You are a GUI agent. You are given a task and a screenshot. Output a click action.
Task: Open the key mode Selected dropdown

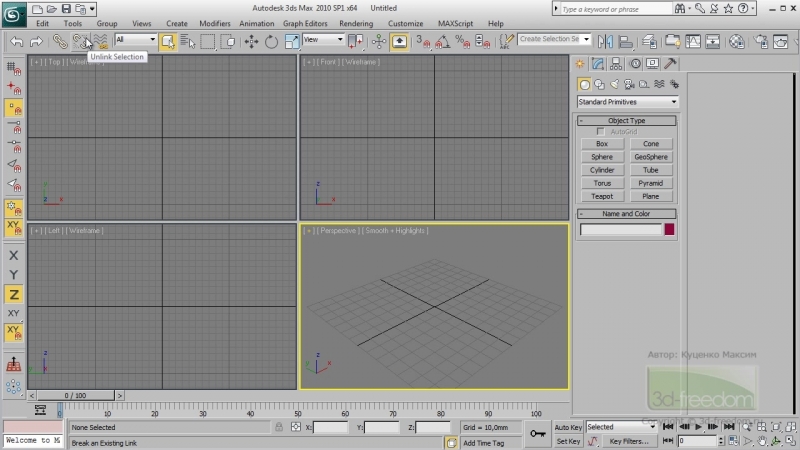(620, 427)
